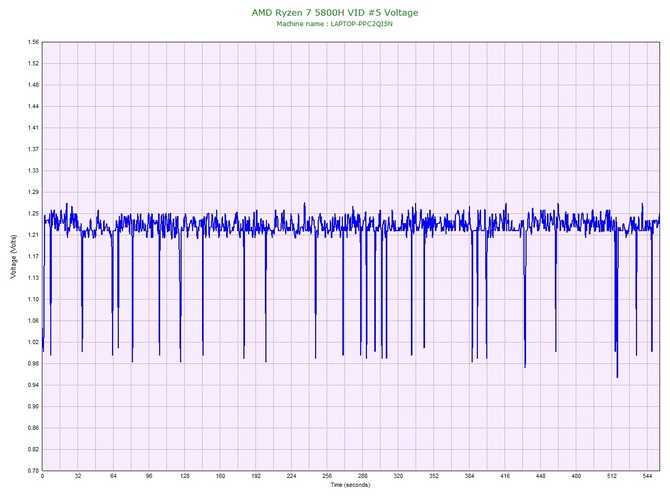Click the 96 time-axis tick label
This screenshot has height=502, width=670.
click(149, 476)
